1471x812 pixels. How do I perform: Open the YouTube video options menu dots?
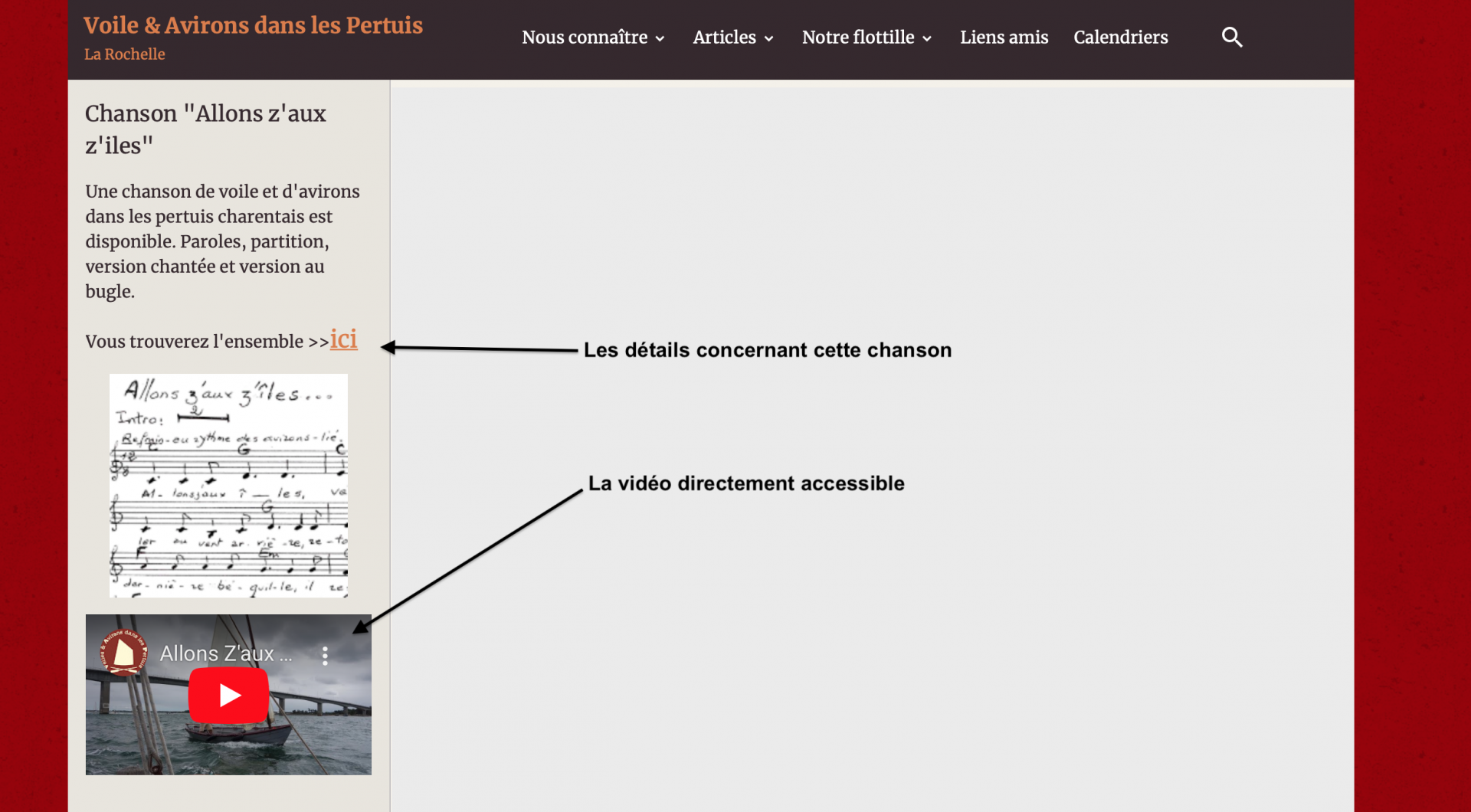click(325, 655)
